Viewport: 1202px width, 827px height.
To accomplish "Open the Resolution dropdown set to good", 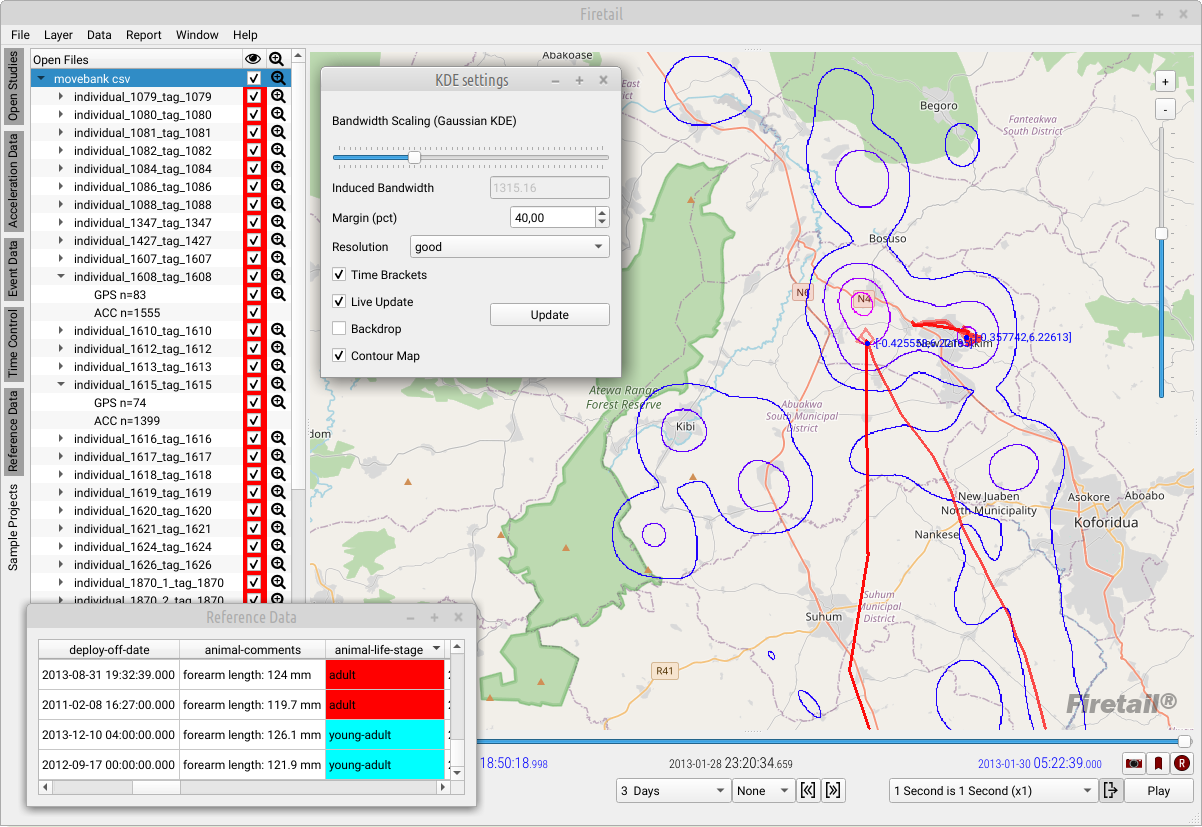I will (510, 247).
